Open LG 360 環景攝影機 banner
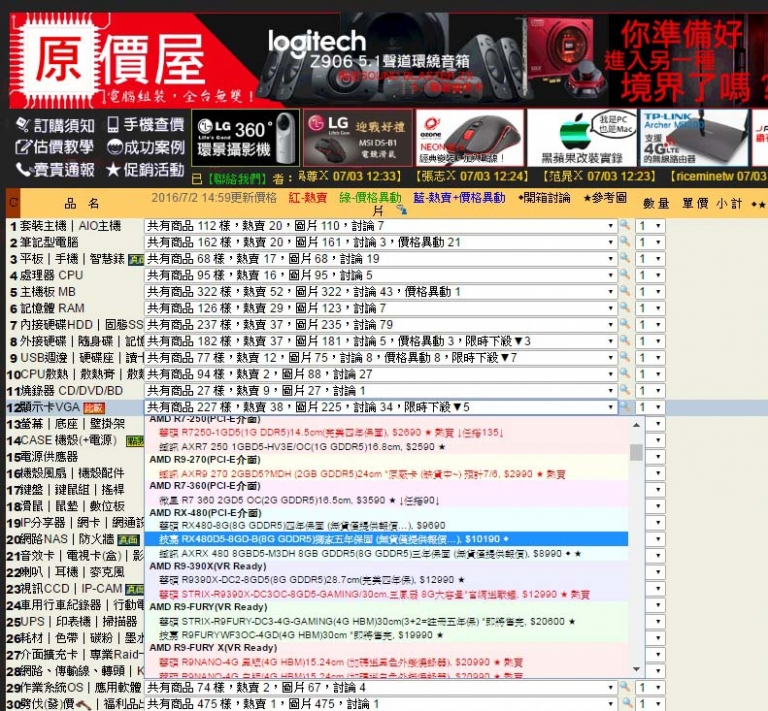This screenshot has width=768, height=711. (245, 138)
